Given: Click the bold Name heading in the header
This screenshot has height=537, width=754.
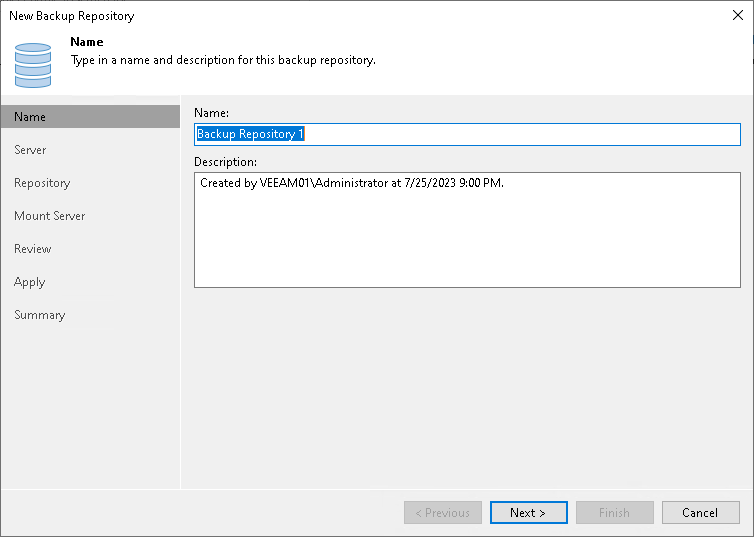Looking at the screenshot, I should [87, 43].
